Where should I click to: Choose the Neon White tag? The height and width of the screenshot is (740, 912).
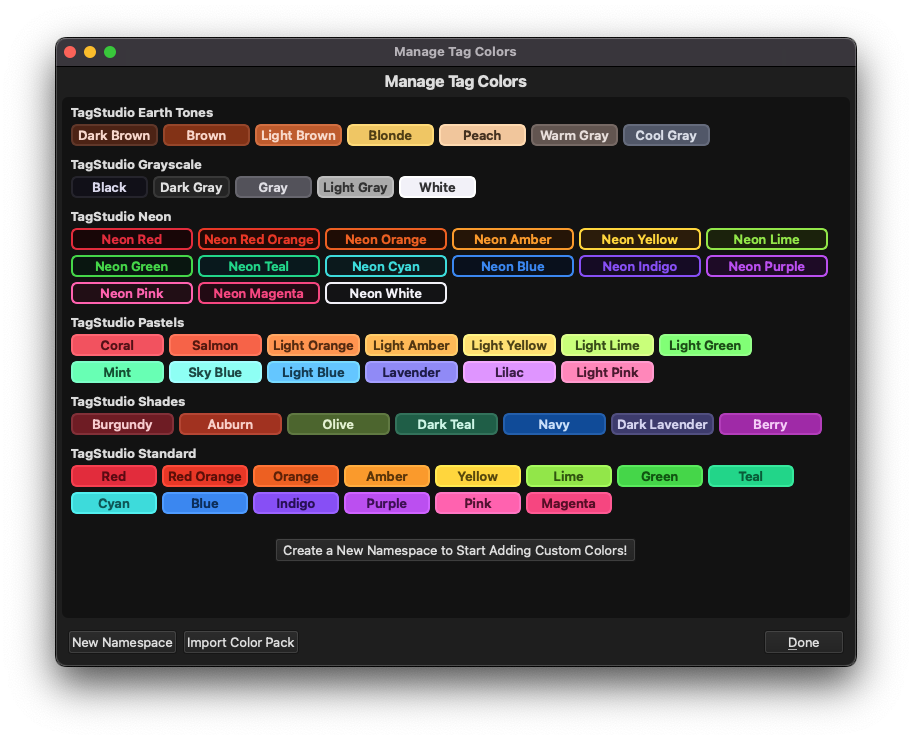386,293
